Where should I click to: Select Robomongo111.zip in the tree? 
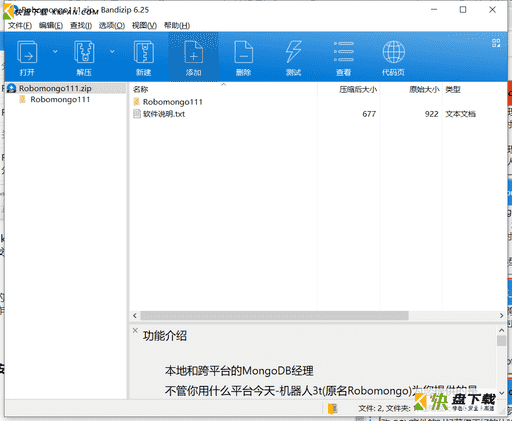(55, 88)
